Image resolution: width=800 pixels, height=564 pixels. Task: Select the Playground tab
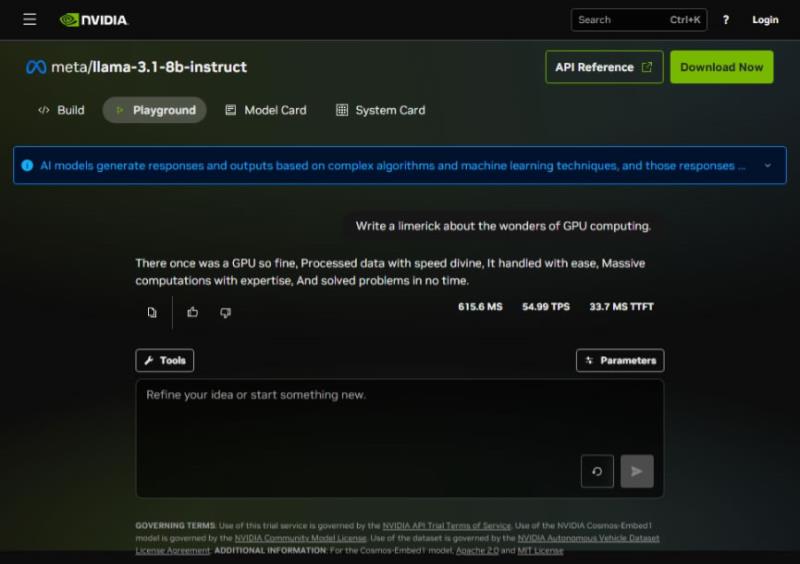(x=155, y=110)
